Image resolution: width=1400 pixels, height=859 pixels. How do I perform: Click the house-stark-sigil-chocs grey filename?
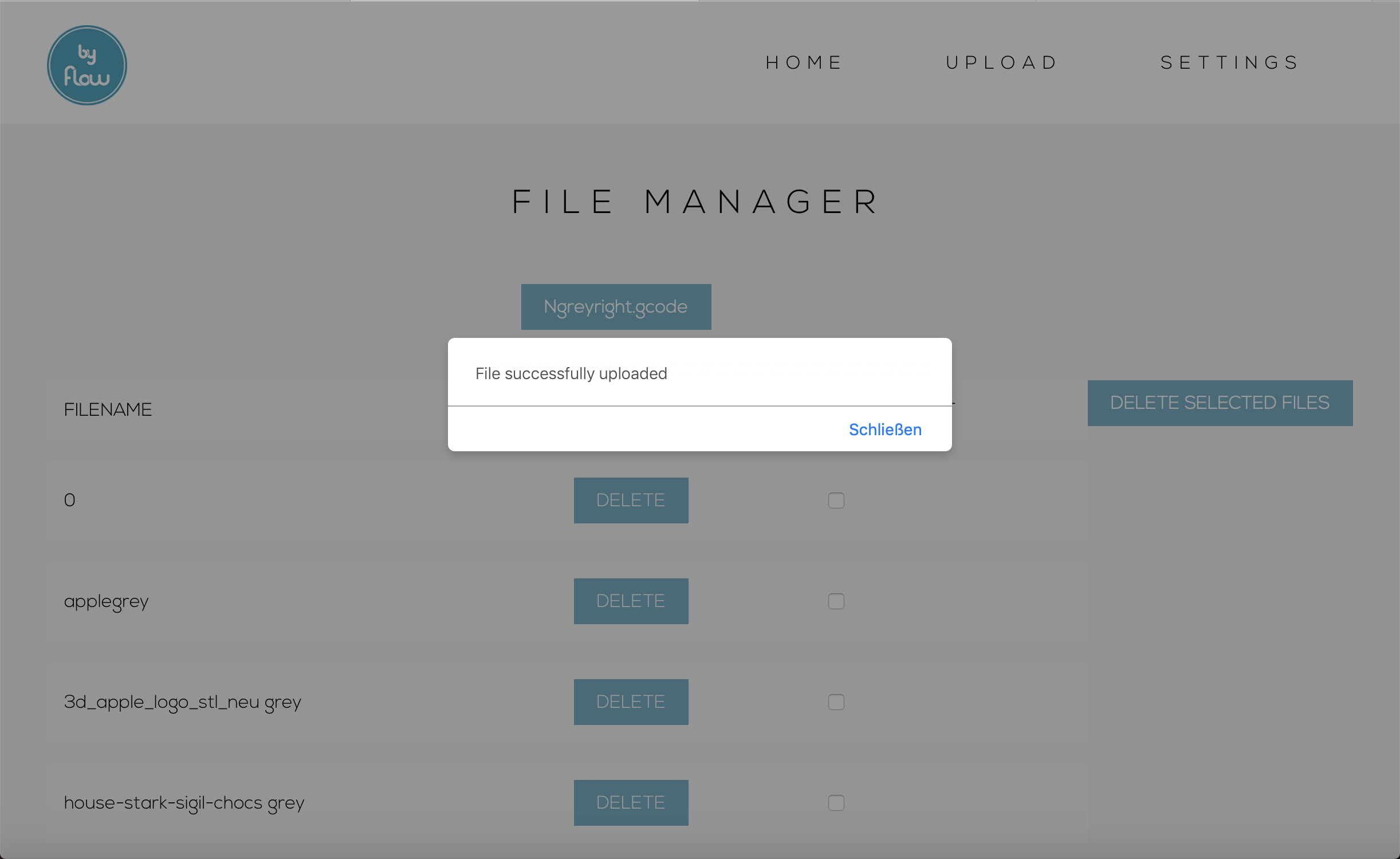tap(184, 803)
